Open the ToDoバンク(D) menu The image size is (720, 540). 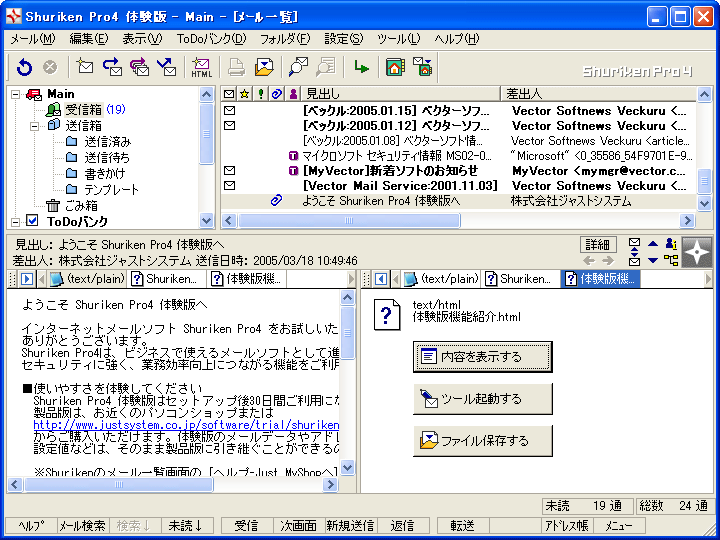[212, 39]
